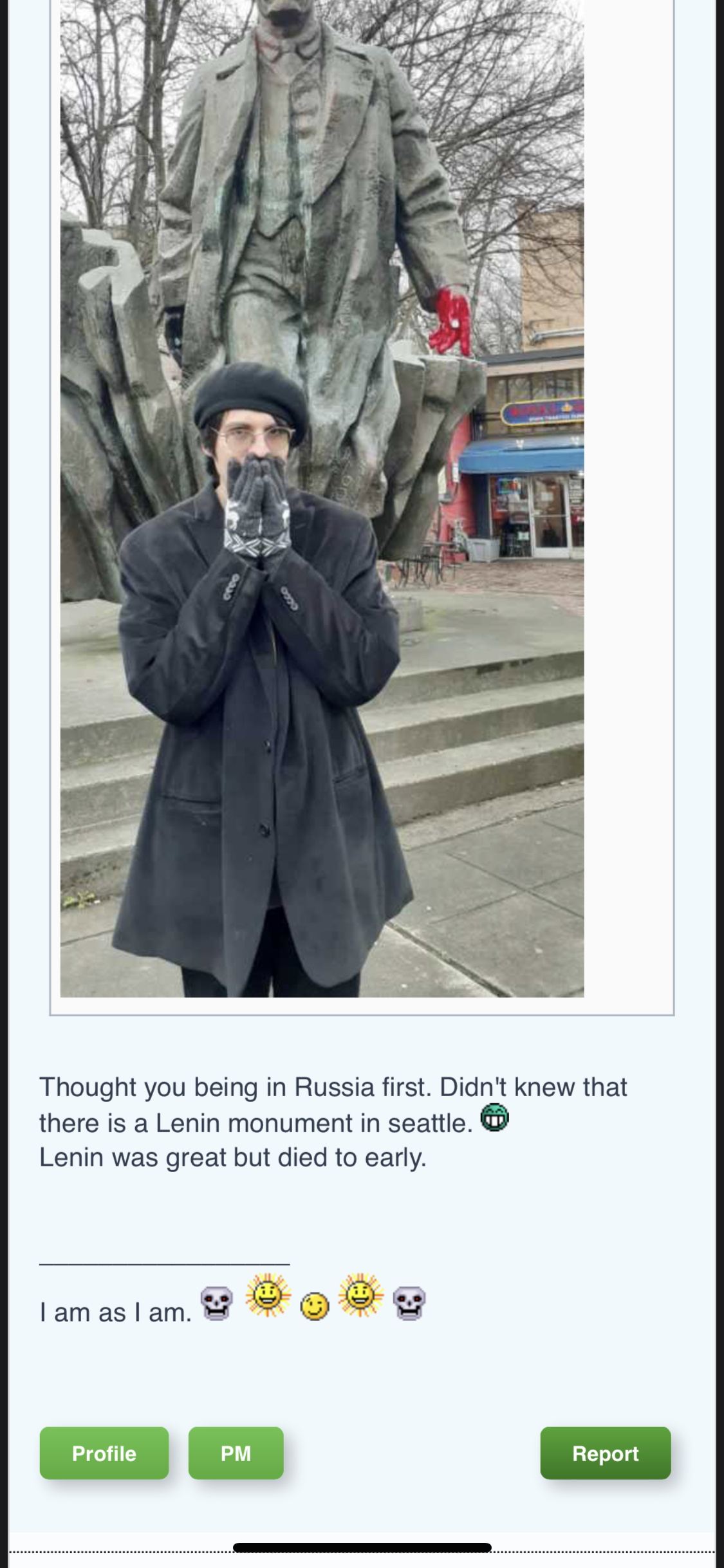Click the green grinning emoji after 'seattle.'
The height and width of the screenshot is (1568, 724).
pos(495,1117)
